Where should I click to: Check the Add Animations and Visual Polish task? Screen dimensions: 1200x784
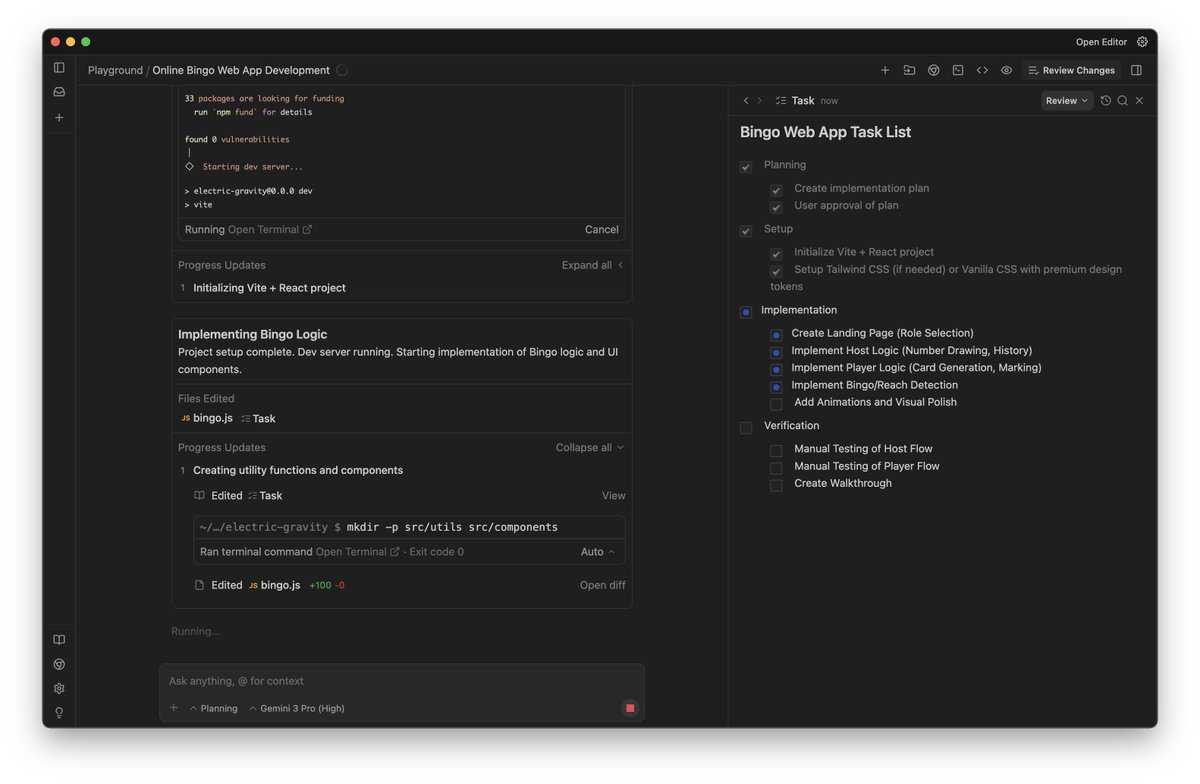776,404
